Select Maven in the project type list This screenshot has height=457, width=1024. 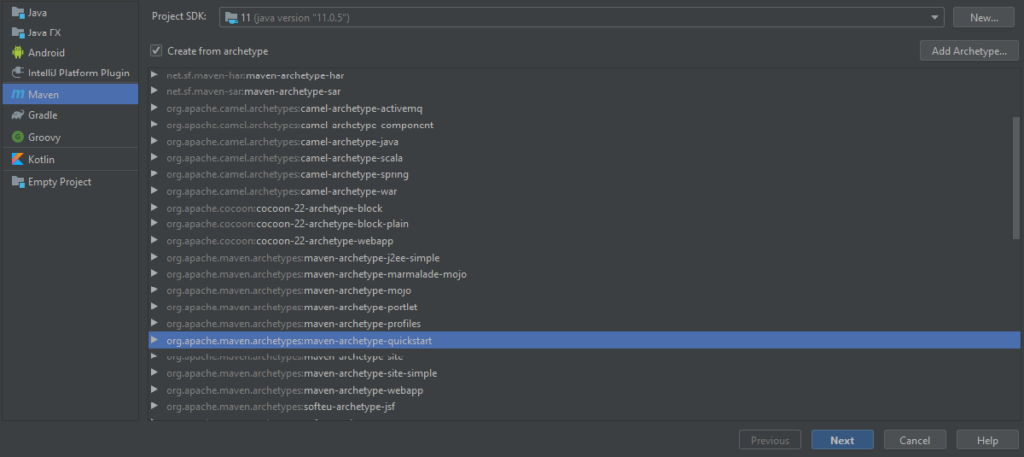pyautogui.click(x=44, y=94)
